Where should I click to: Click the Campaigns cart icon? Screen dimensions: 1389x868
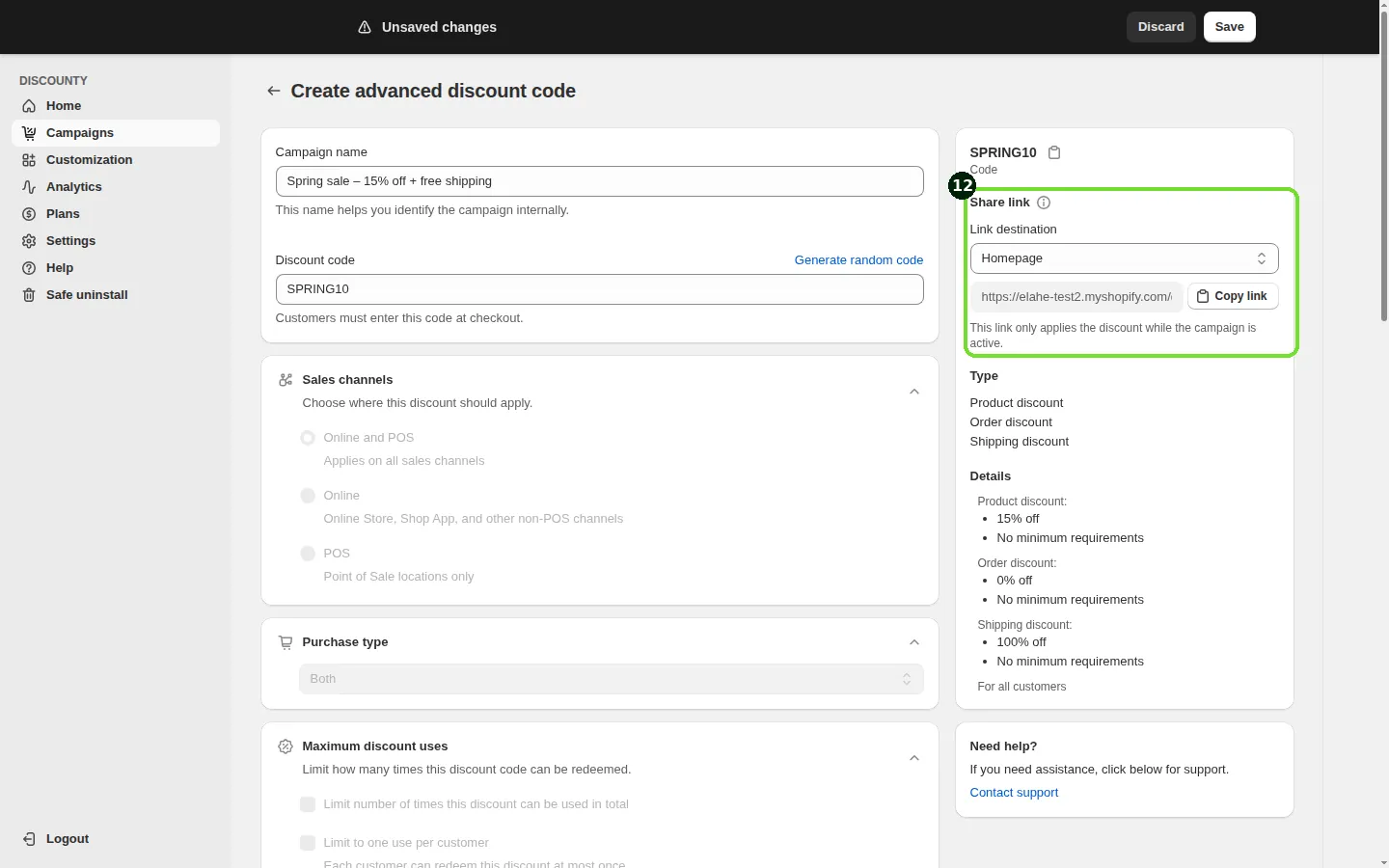point(29,133)
